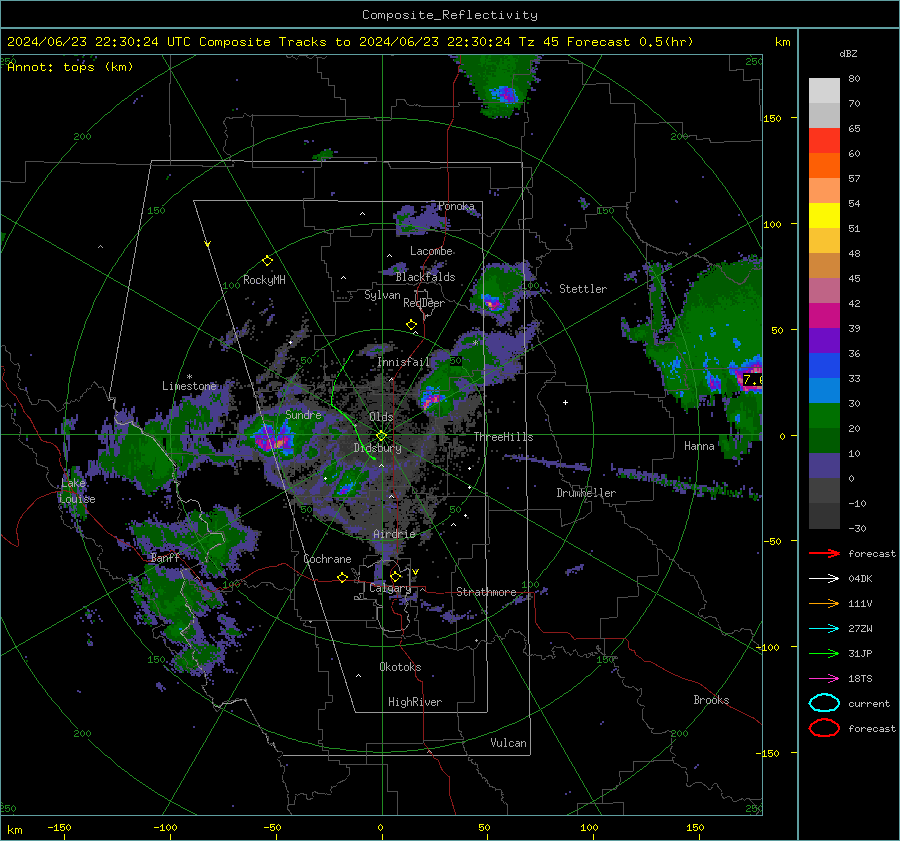Click the Airdrie city label
The width and height of the screenshot is (900, 841).
[394, 534]
